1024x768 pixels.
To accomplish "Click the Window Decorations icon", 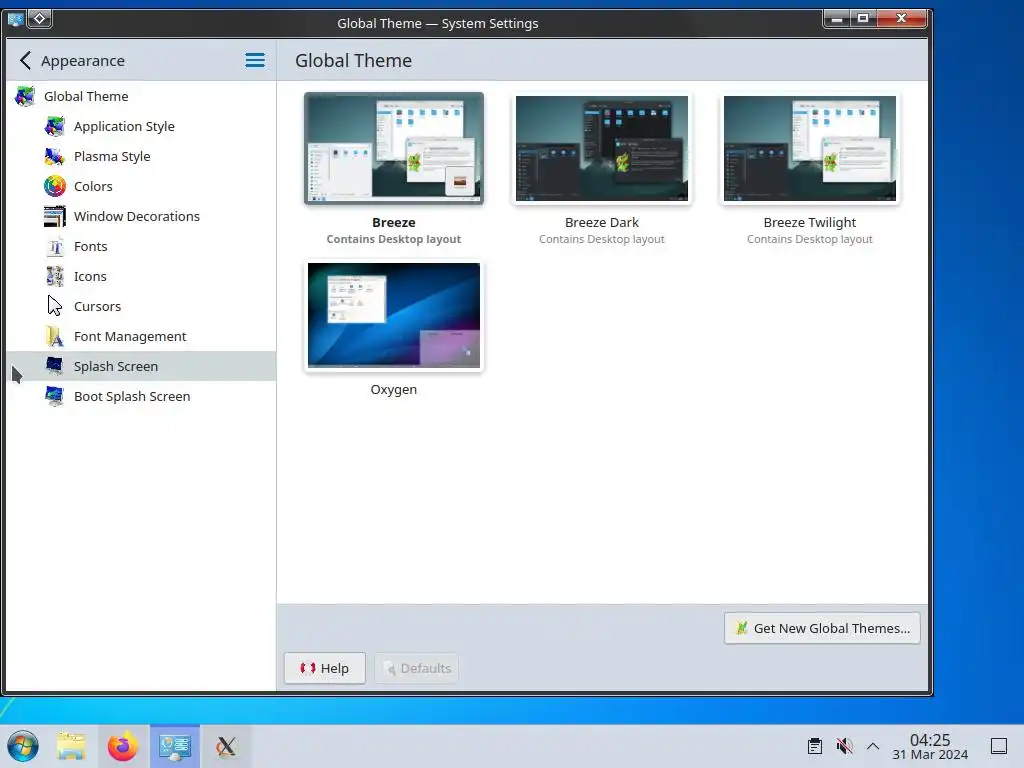I will coord(55,217).
